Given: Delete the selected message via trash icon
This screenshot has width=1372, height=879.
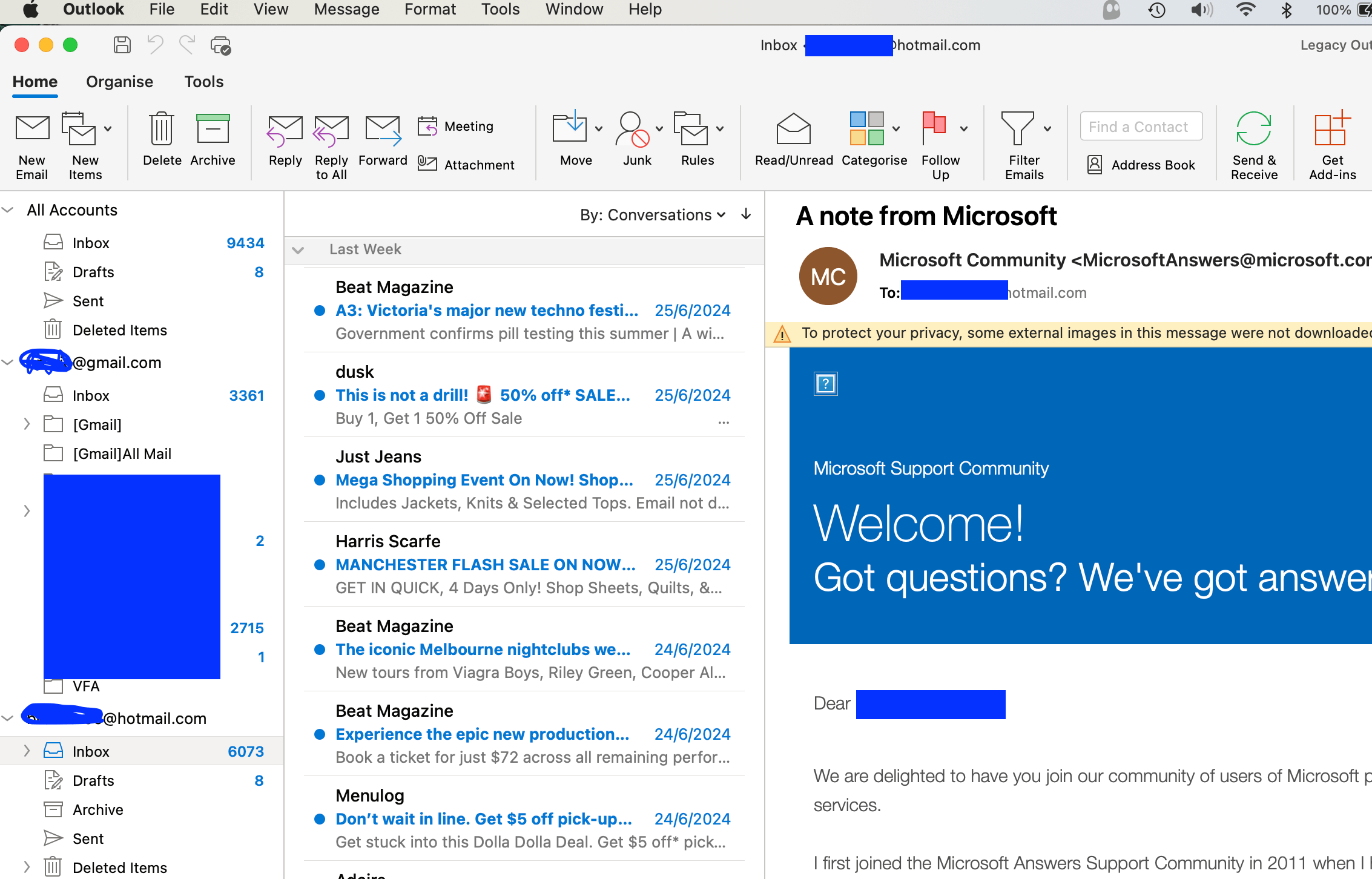Looking at the screenshot, I should 162,130.
